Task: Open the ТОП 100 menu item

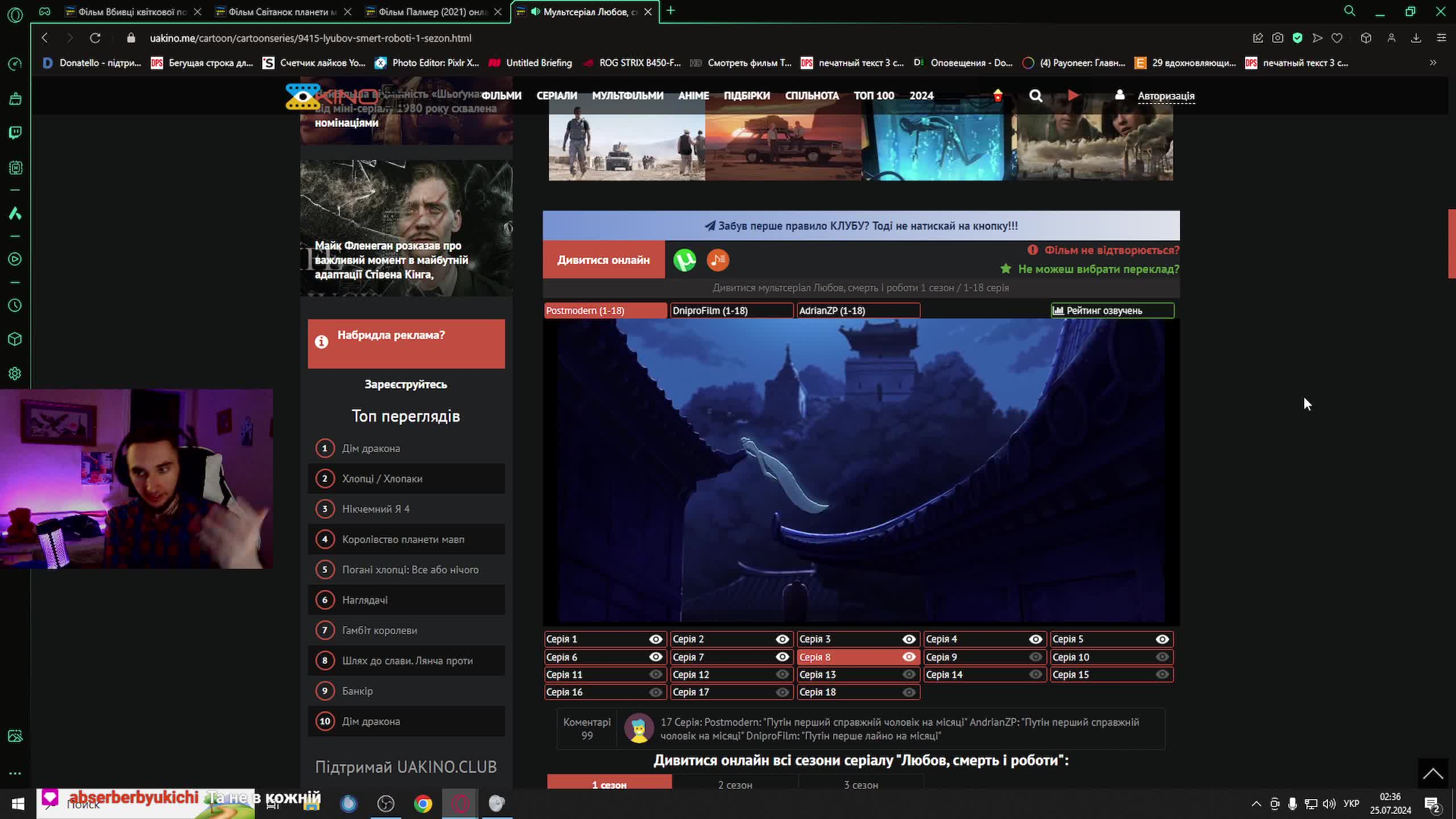Action: (x=874, y=96)
